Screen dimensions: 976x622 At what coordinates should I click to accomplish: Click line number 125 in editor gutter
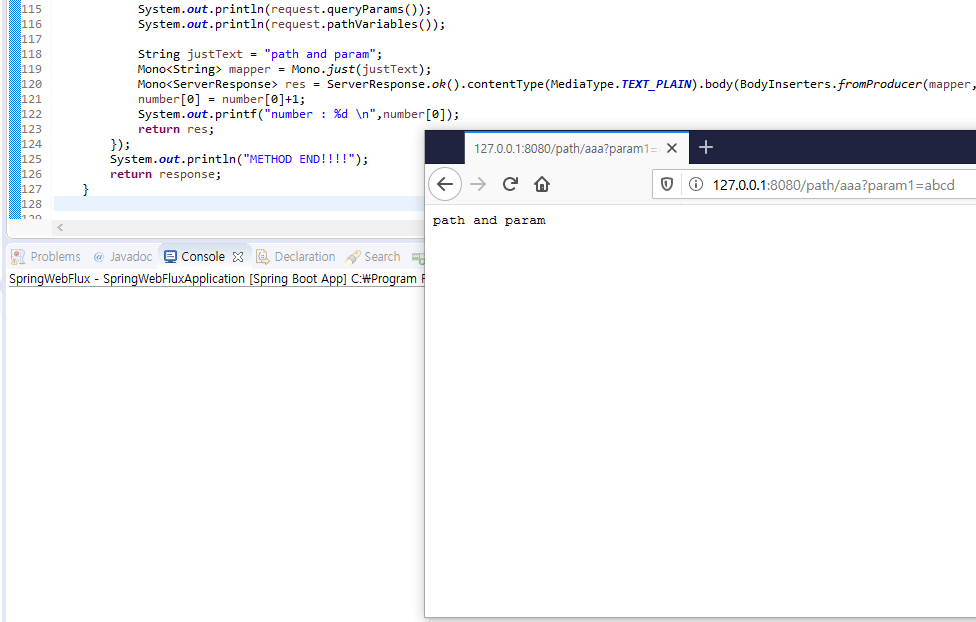coord(32,159)
